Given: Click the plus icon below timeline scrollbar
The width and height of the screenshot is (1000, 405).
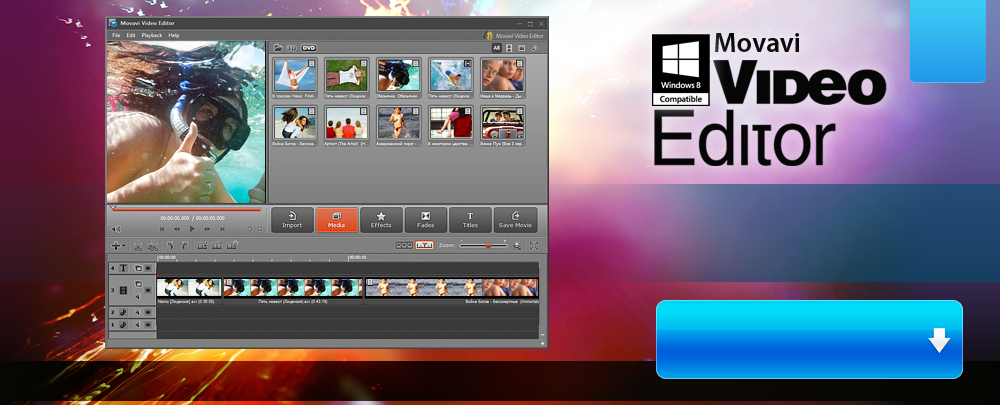Looking at the screenshot, I should point(543,344).
